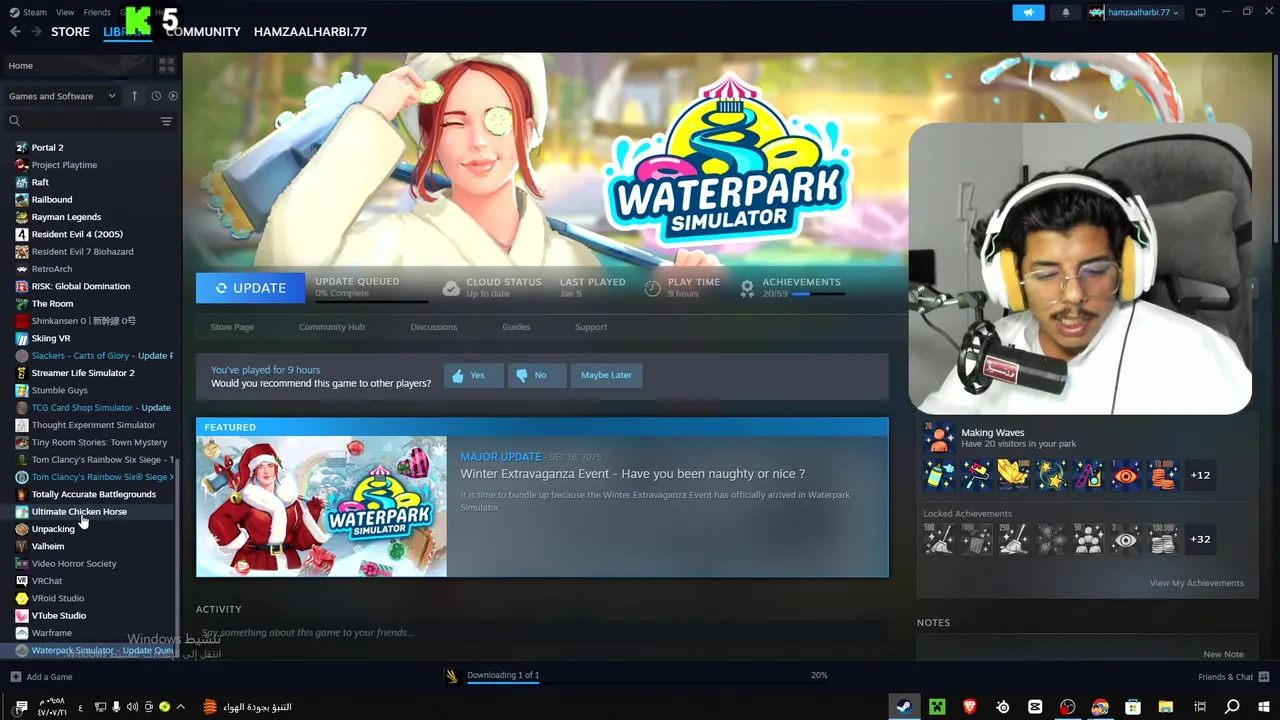Select the Making Waves achievement icon
1280x720 pixels.
click(939, 437)
